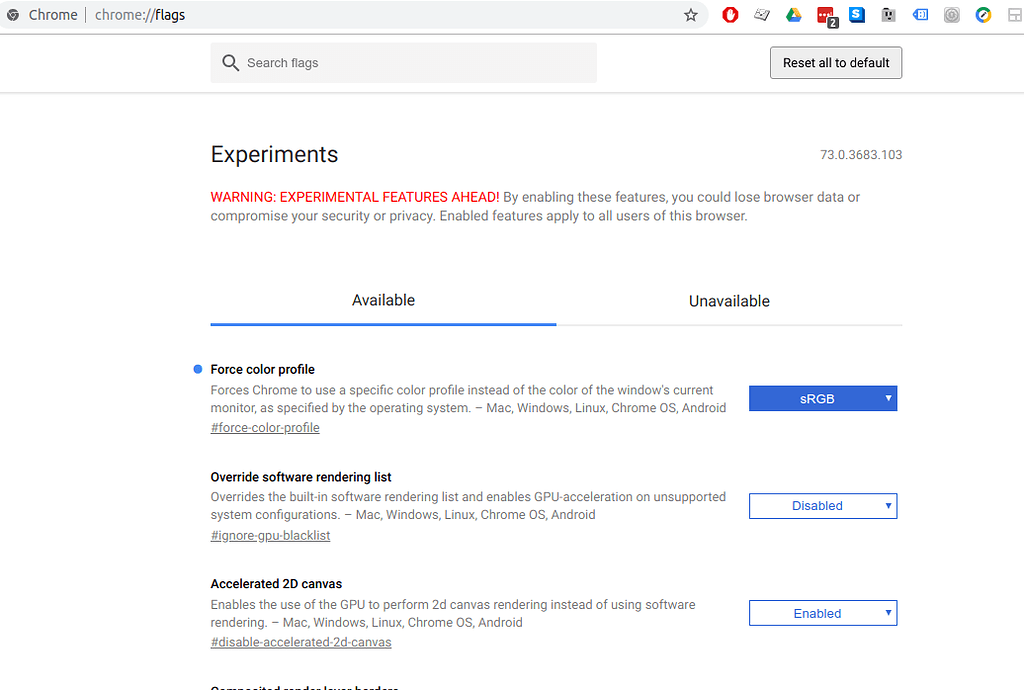Click version number 73.0.3683.103
The width and height of the screenshot is (1024, 690).
861,155
